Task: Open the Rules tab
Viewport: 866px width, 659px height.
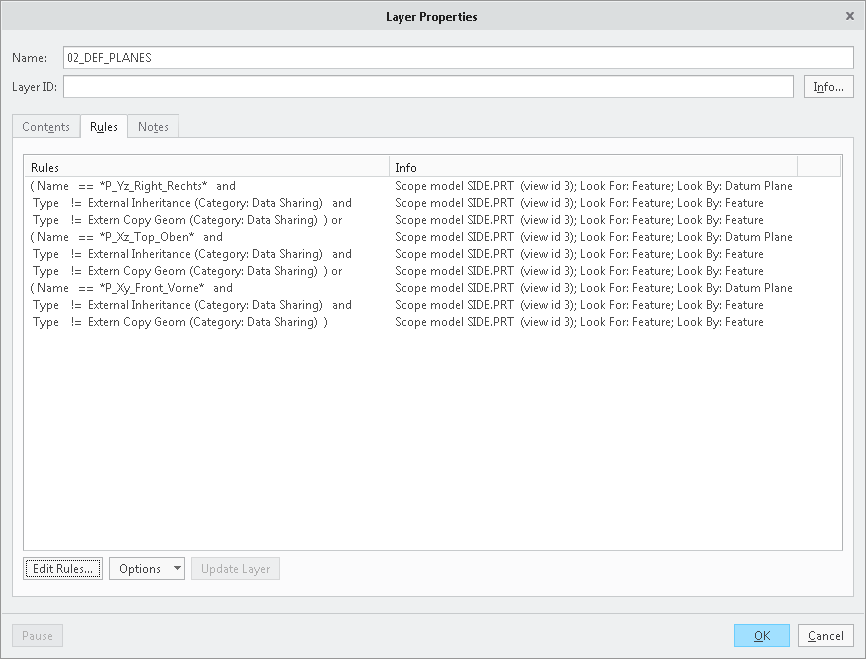Action: (x=103, y=126)
